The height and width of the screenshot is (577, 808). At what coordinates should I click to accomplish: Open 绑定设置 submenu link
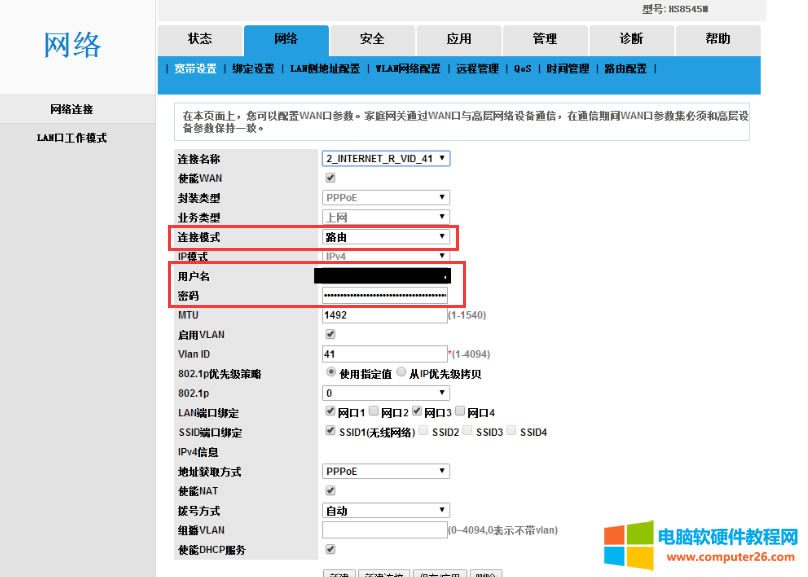tap(253, 69)
